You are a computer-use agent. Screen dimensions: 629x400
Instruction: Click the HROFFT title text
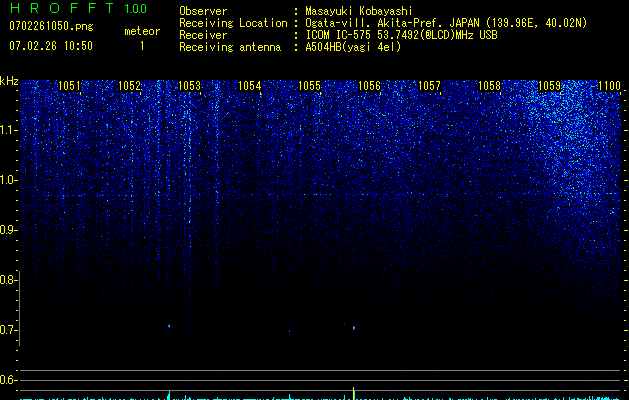tap(62, 8)
